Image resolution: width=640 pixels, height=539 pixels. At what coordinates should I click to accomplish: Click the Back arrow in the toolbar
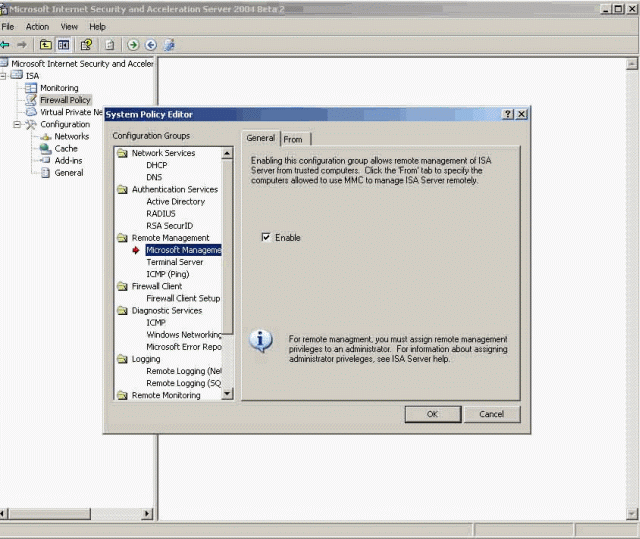tap(6, 45)
